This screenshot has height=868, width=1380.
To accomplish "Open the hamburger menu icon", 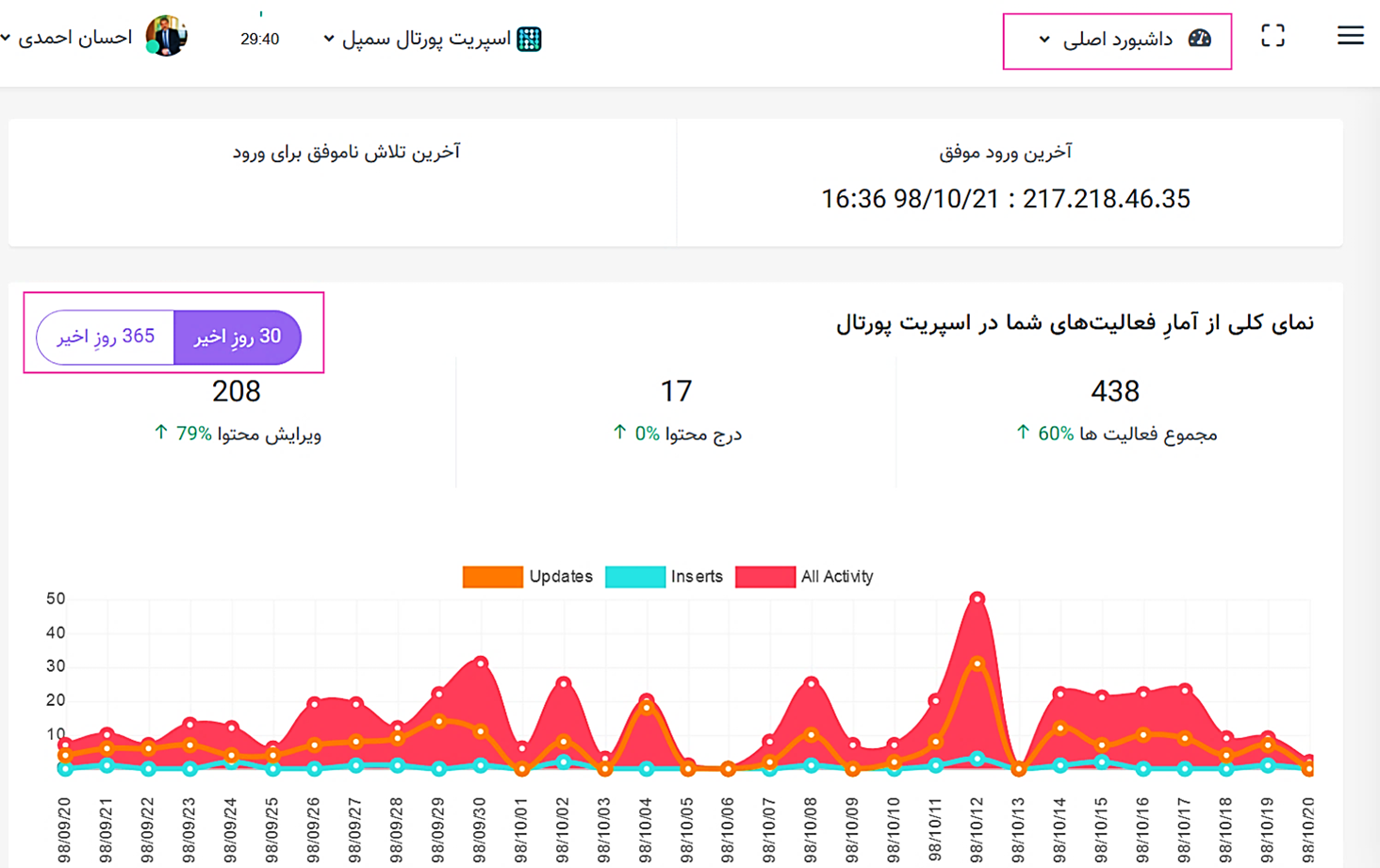I will pyautogui.click(x=1350, y=36).
